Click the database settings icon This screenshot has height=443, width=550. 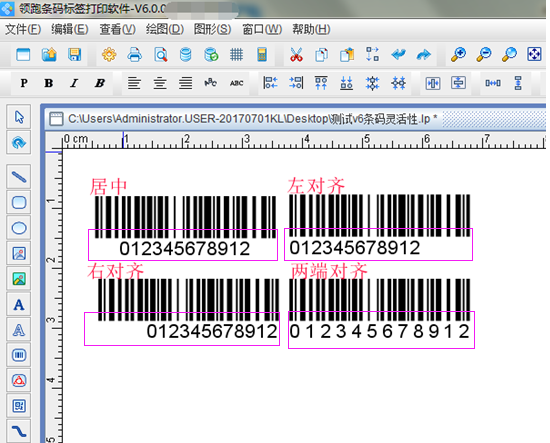186,55
